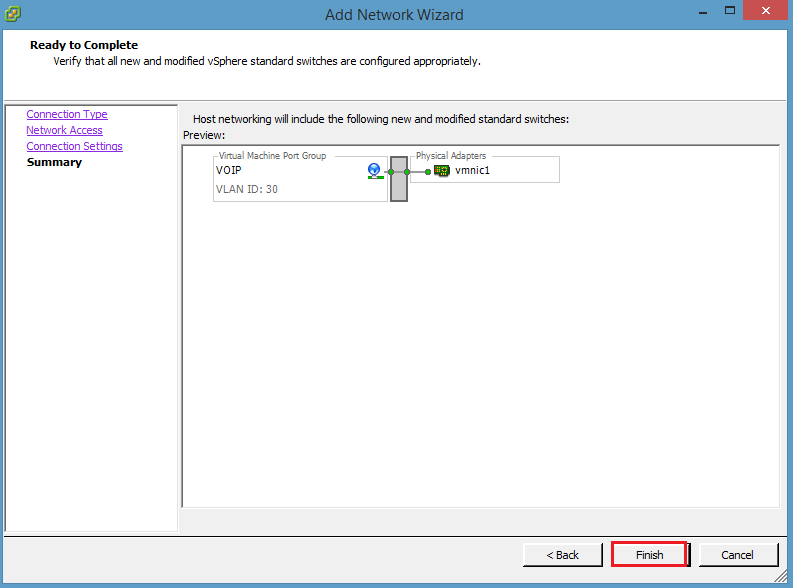Click the Finish button
The image size is (793, 588).
click(x=650, y=555)
